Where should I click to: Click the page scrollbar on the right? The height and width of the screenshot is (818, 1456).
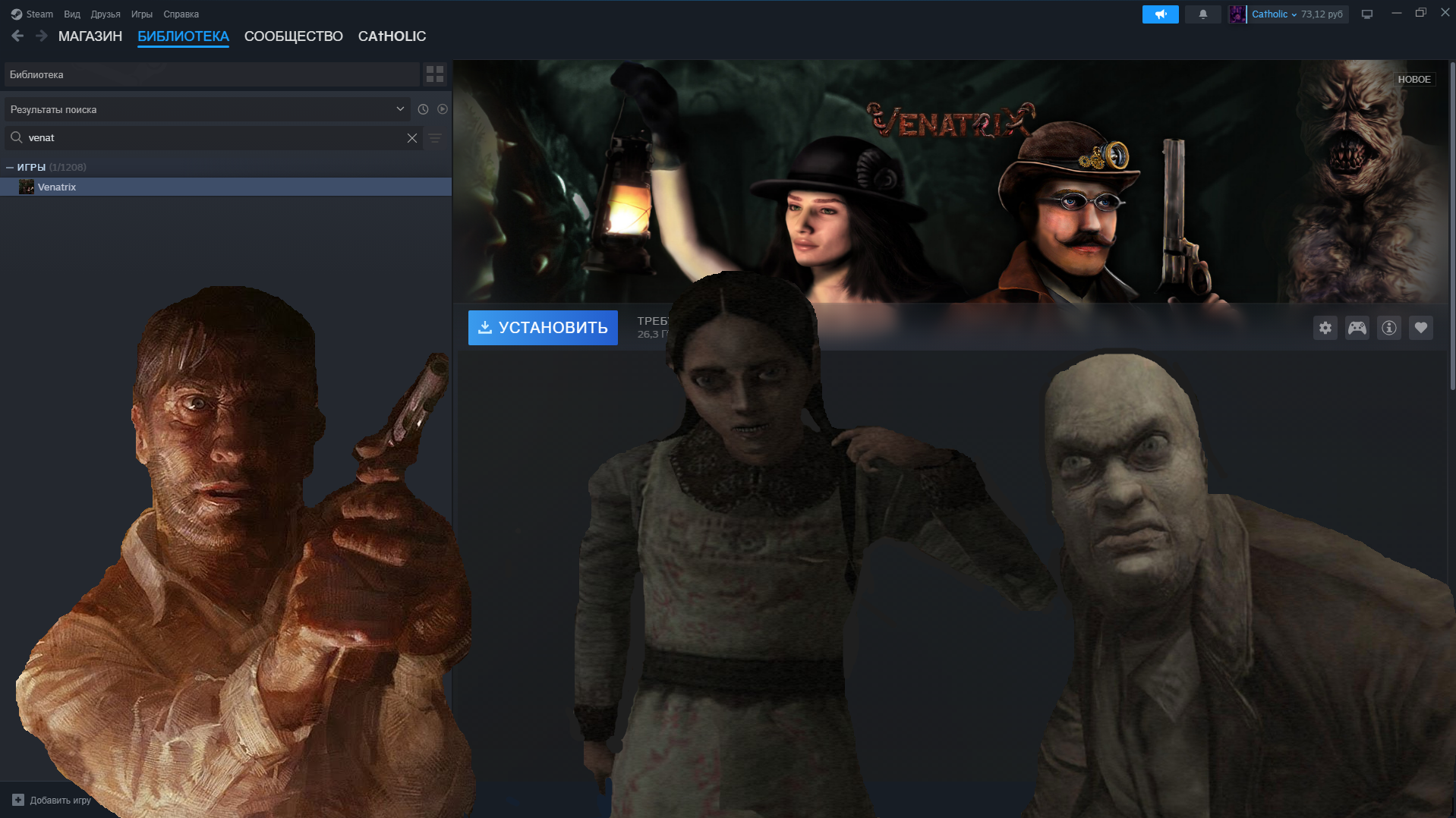click(1452, 228)
